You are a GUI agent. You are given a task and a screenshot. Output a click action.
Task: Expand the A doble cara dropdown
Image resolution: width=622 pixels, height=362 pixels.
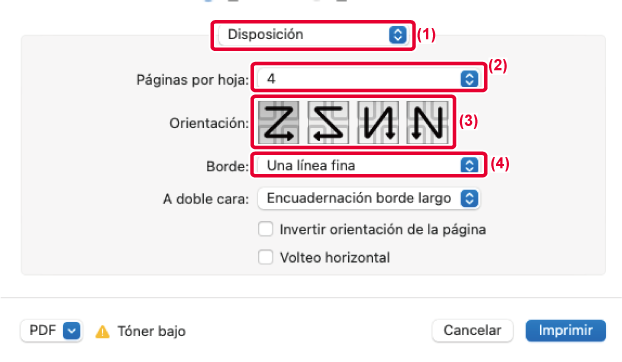pyautogui.click(x=369, y=198)
